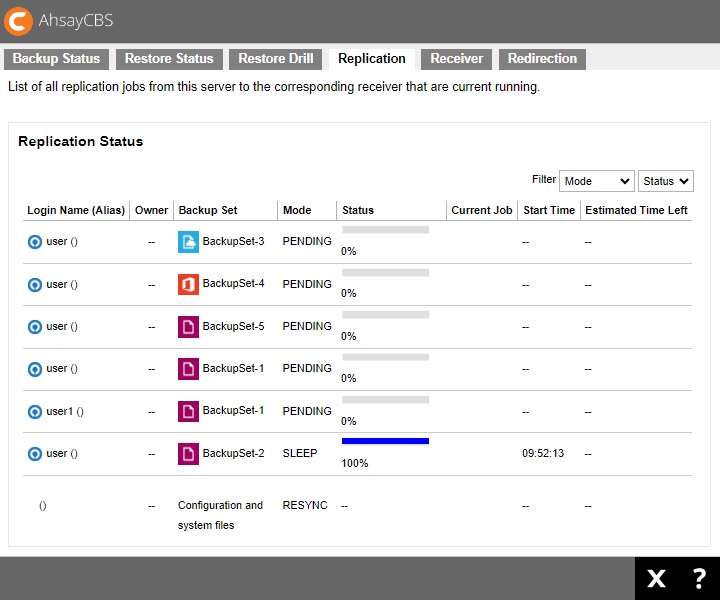Screen dimensions: 720x600
Task: Open the Status filter dropdown
Action: point(665,181)
